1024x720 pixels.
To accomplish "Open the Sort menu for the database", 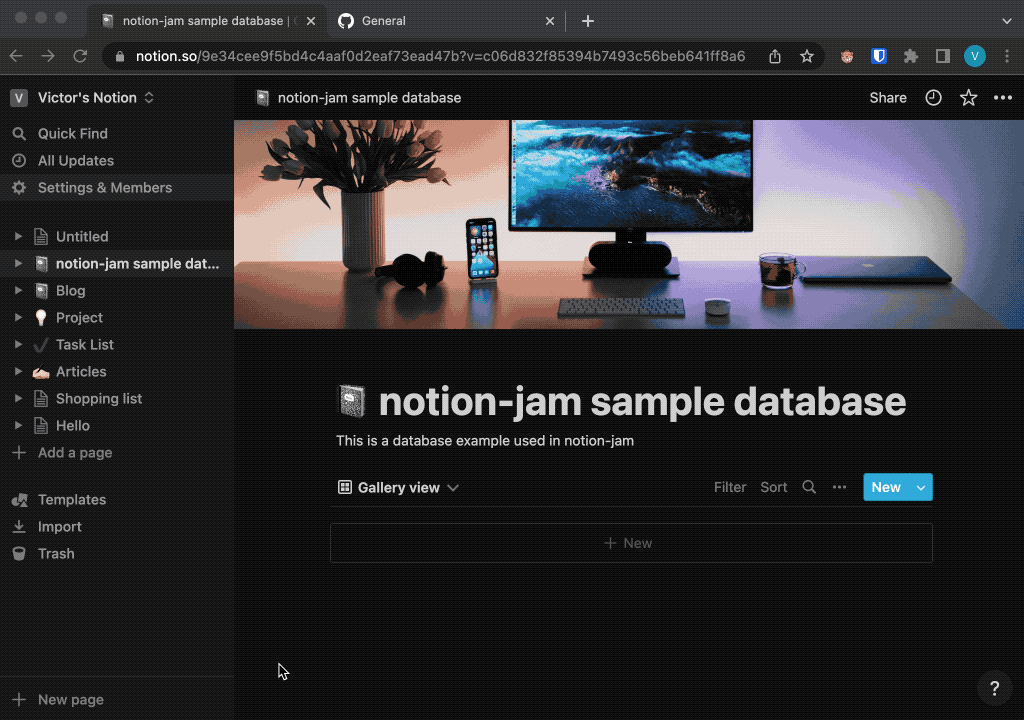I will 773,487.
